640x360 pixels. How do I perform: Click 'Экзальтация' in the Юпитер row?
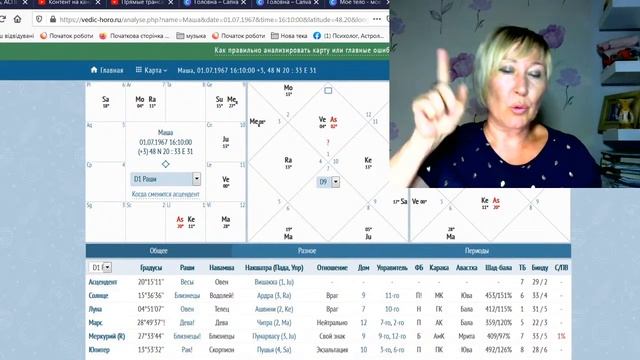coord(332,349)
